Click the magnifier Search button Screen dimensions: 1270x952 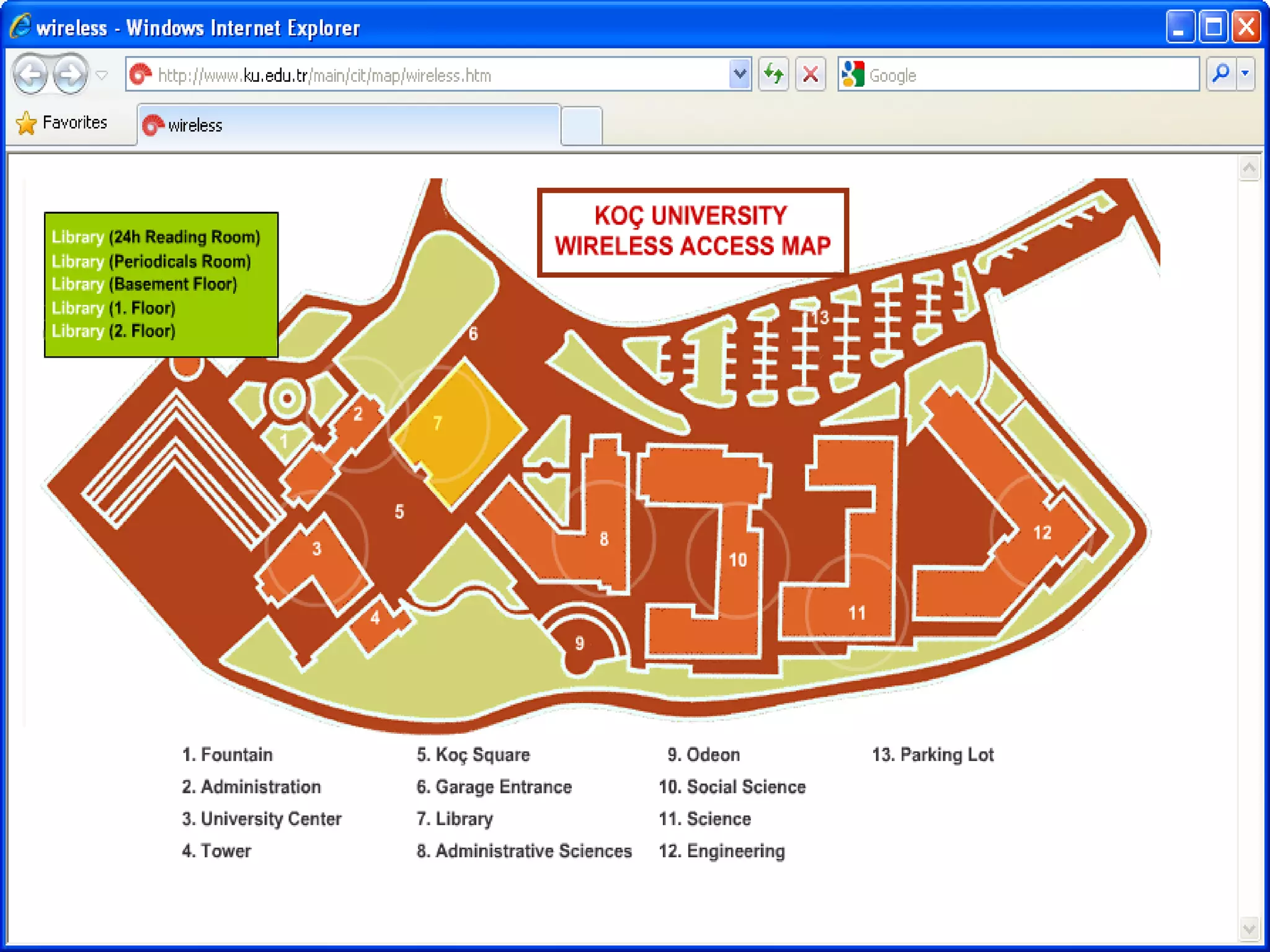click(x=1220, y=74)
